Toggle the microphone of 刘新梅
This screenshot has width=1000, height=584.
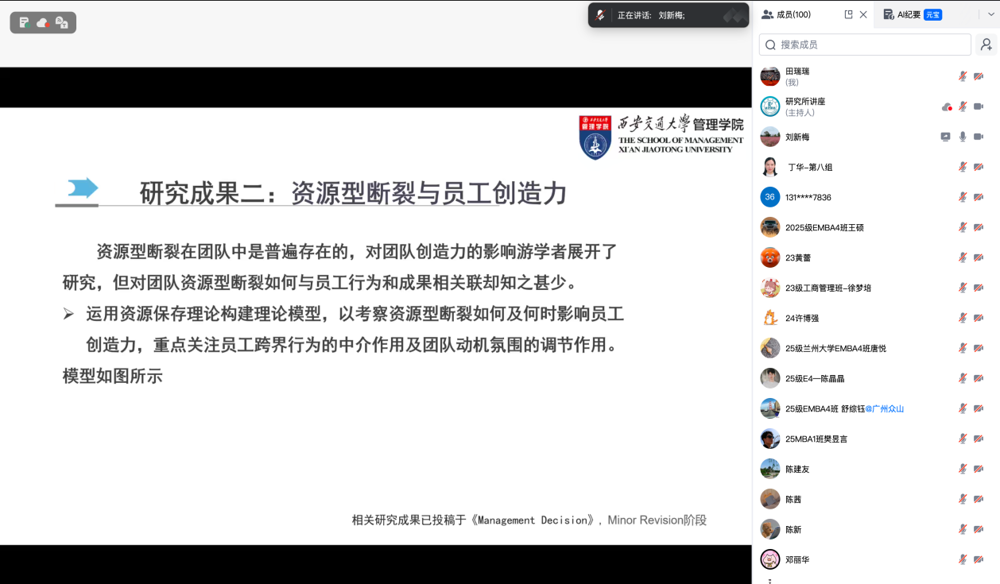pyautogui.click(x=963, y=137)
